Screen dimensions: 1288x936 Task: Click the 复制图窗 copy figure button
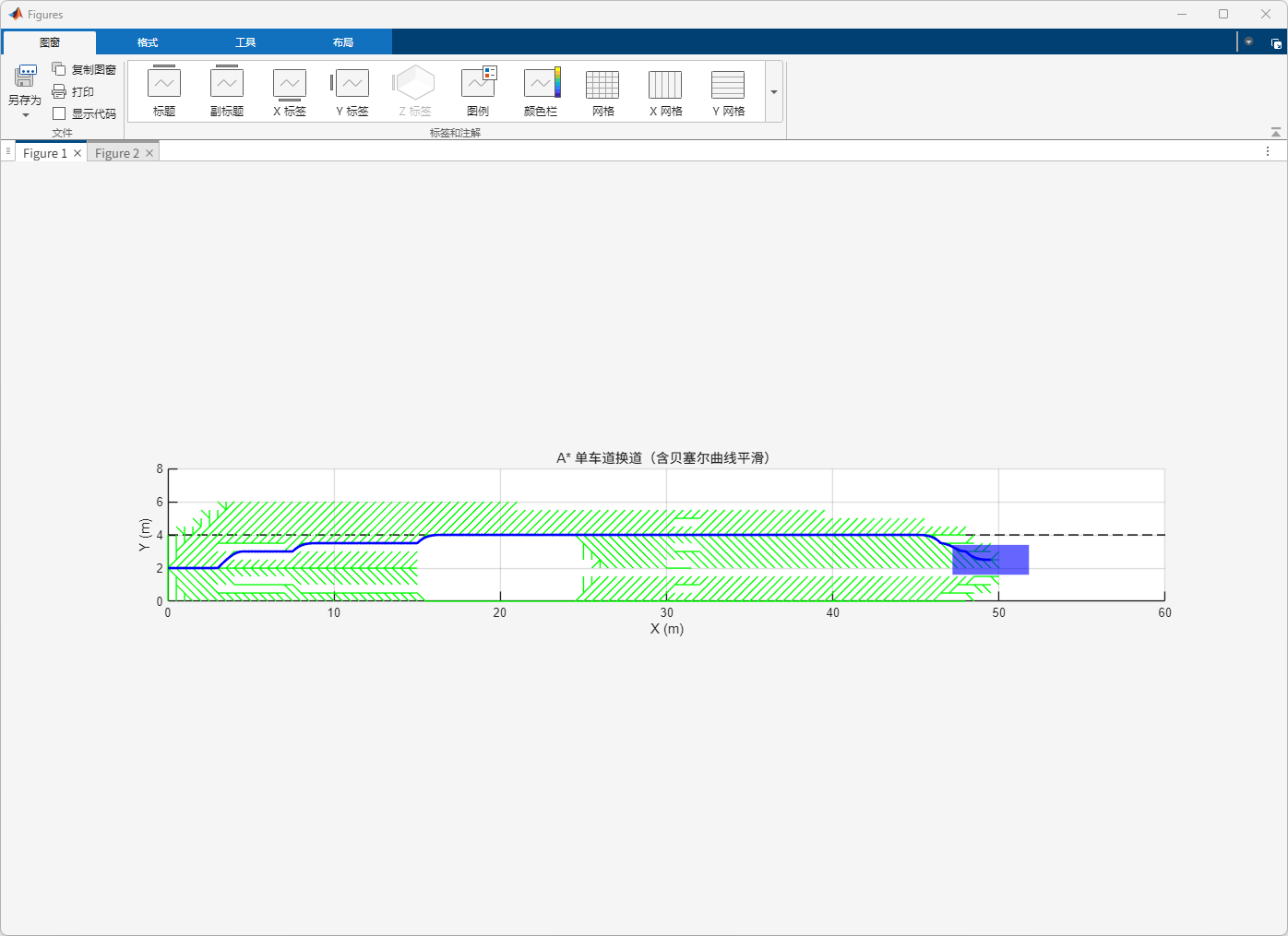84,69
